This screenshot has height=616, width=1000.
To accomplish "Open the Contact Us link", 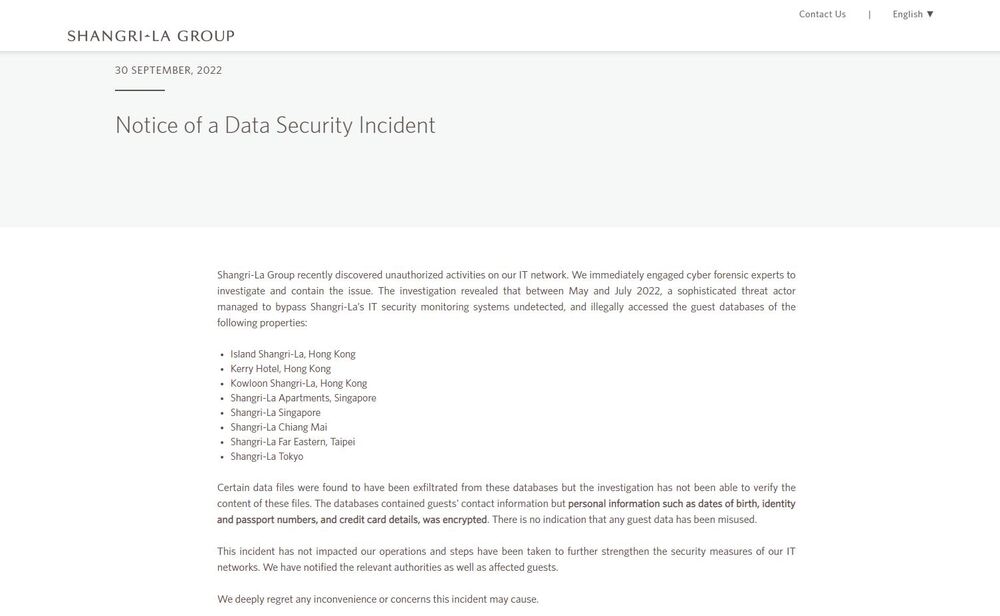I will click(x=822, y=14).
